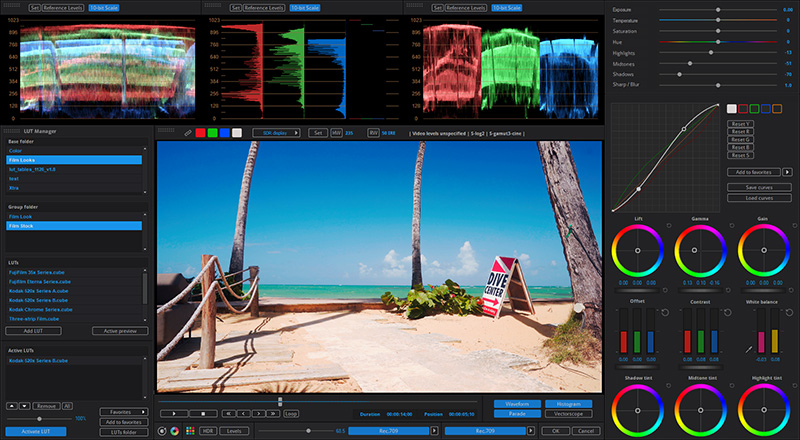Toggle the Parade scope
Screen dimensions: 800x440
coord(517,414)
